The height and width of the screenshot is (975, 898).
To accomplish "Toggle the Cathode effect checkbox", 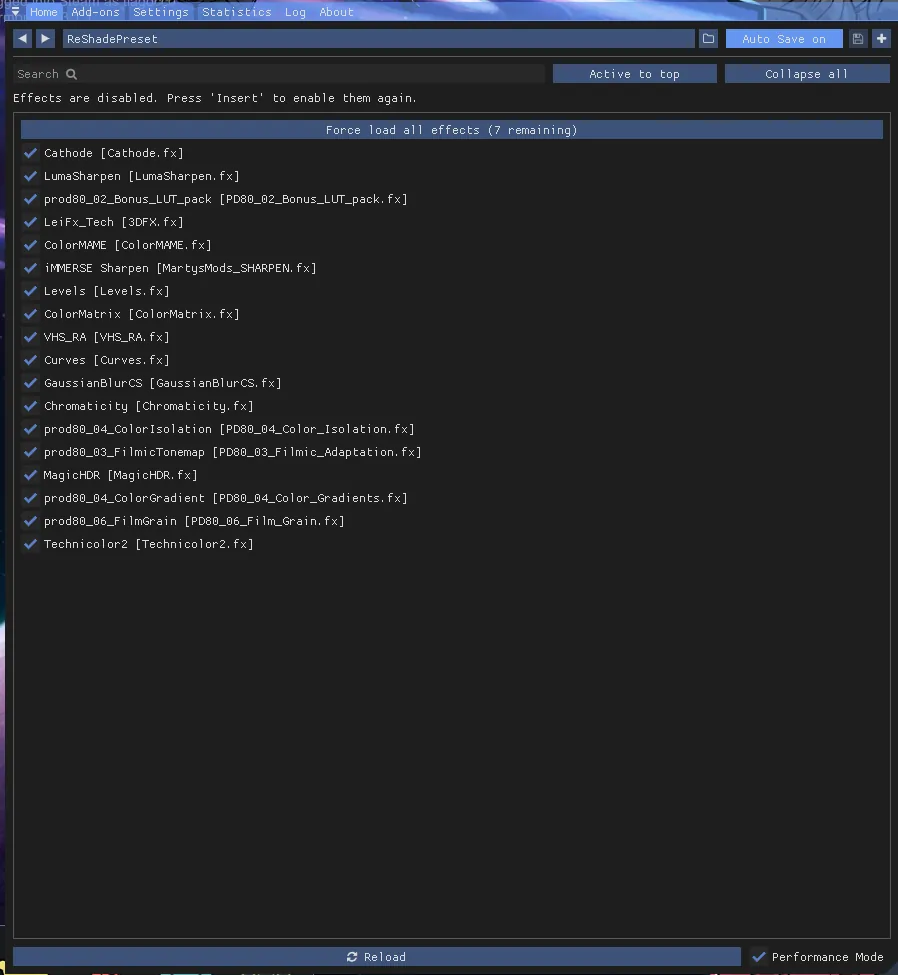I will [x=30, y=153].
